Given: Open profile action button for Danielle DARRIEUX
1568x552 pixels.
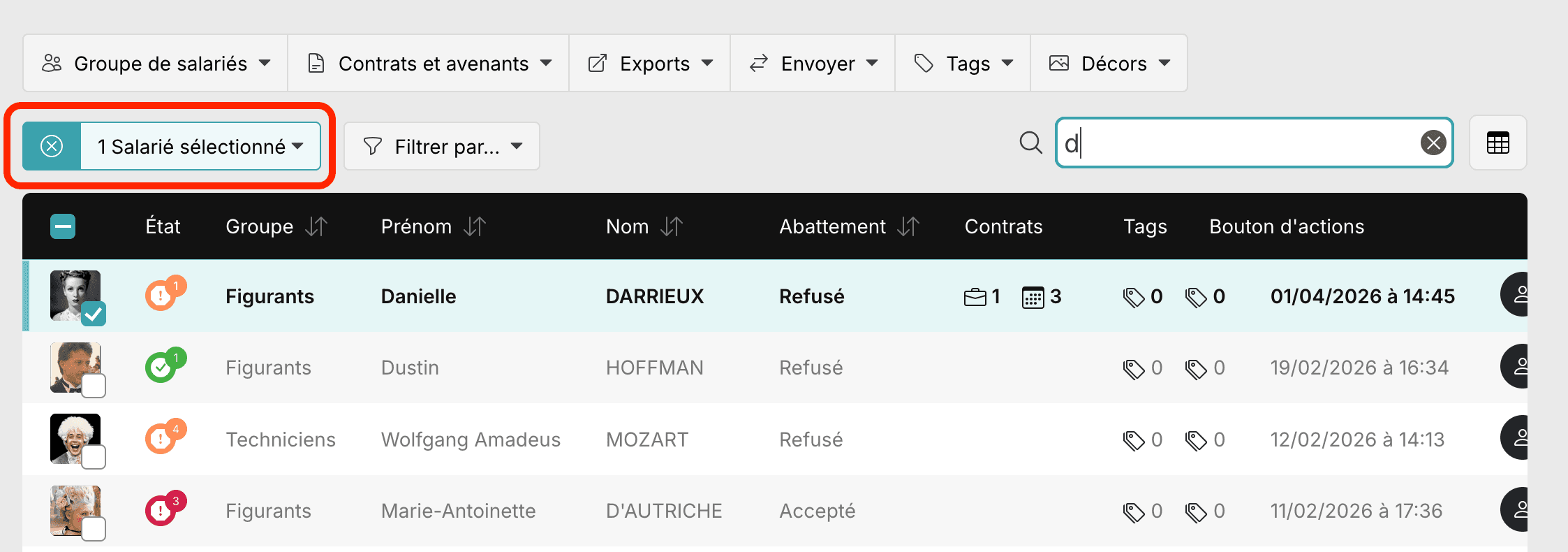Looking at the screenshot, I should coord(1514,294).
